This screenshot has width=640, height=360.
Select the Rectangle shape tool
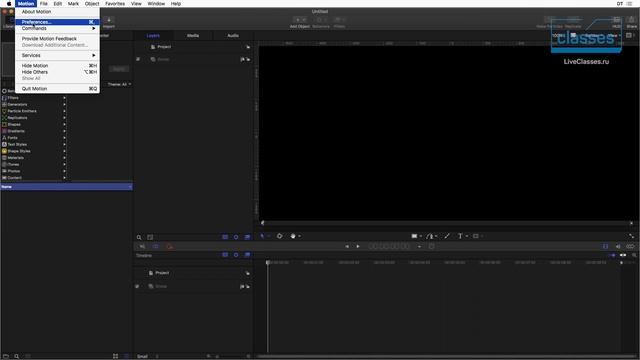click(x=414, y=236)
